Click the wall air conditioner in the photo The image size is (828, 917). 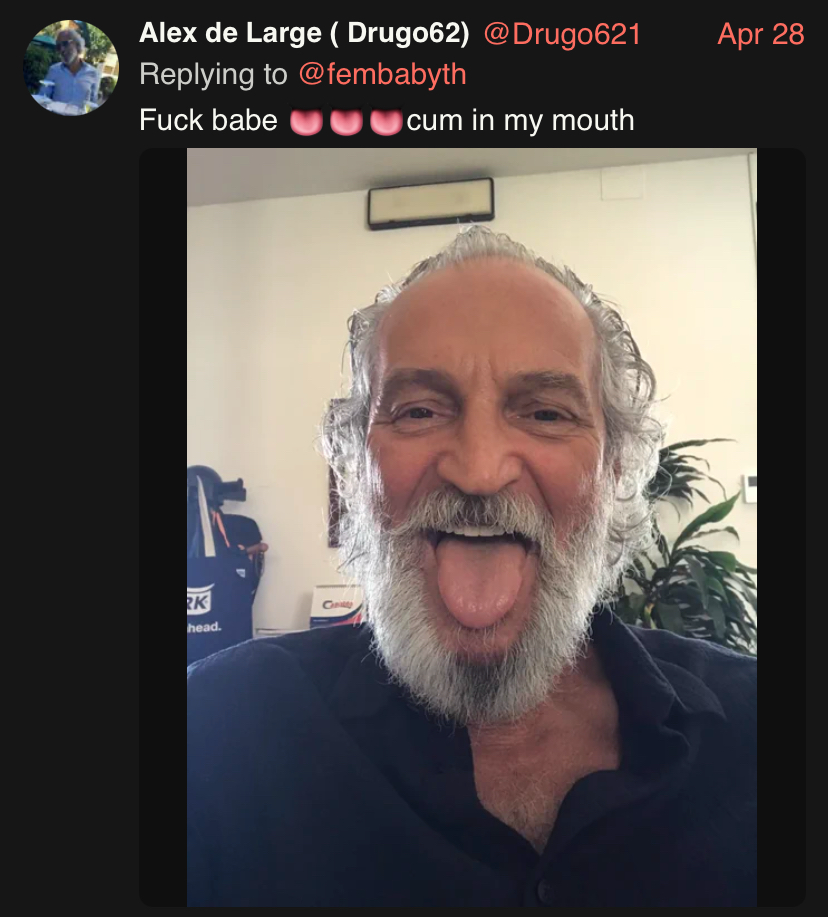click(431, 203)
